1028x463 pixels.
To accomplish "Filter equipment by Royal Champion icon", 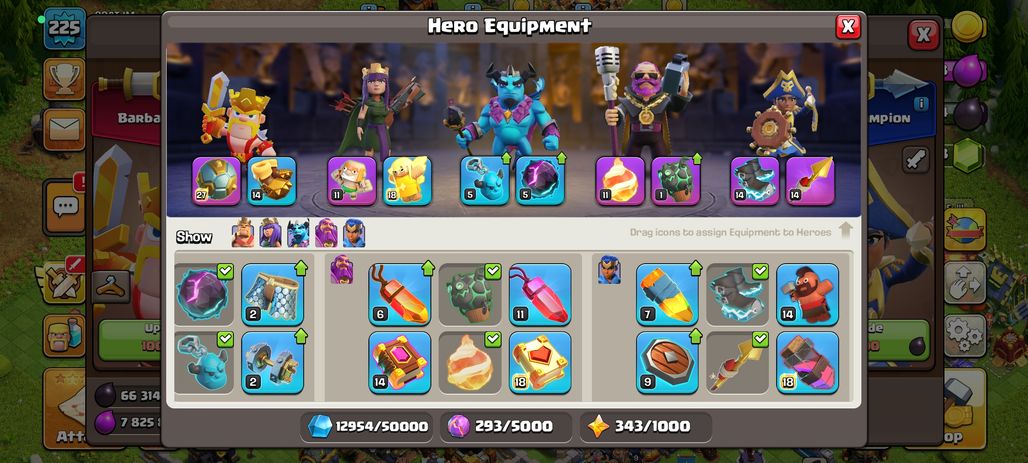I will click(353, 233).
